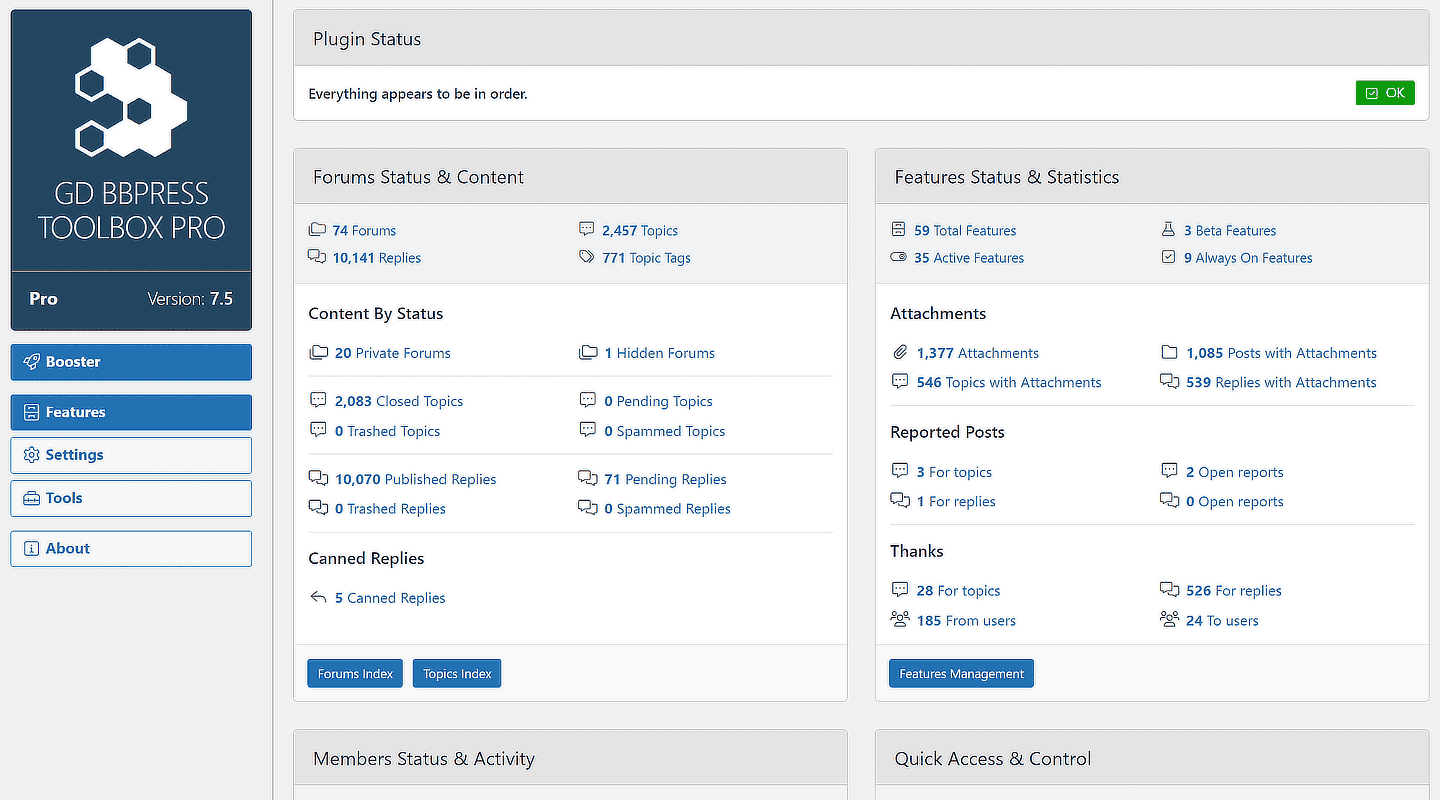Click the Plugin Status panel header
The width and height of the screenshot is (1440, 800).
[861, 39]
